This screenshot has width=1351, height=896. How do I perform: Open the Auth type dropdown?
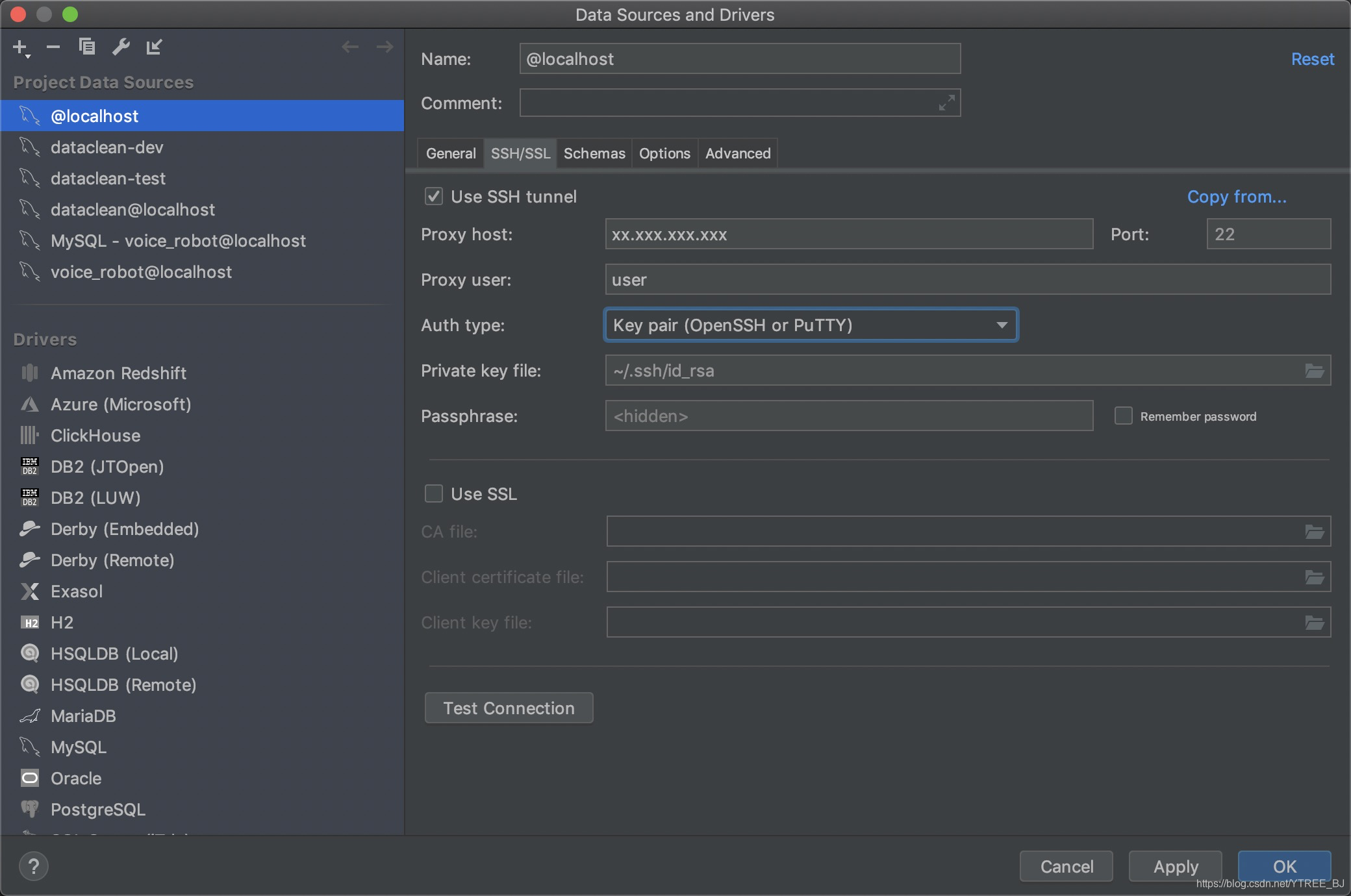[810, 325]
